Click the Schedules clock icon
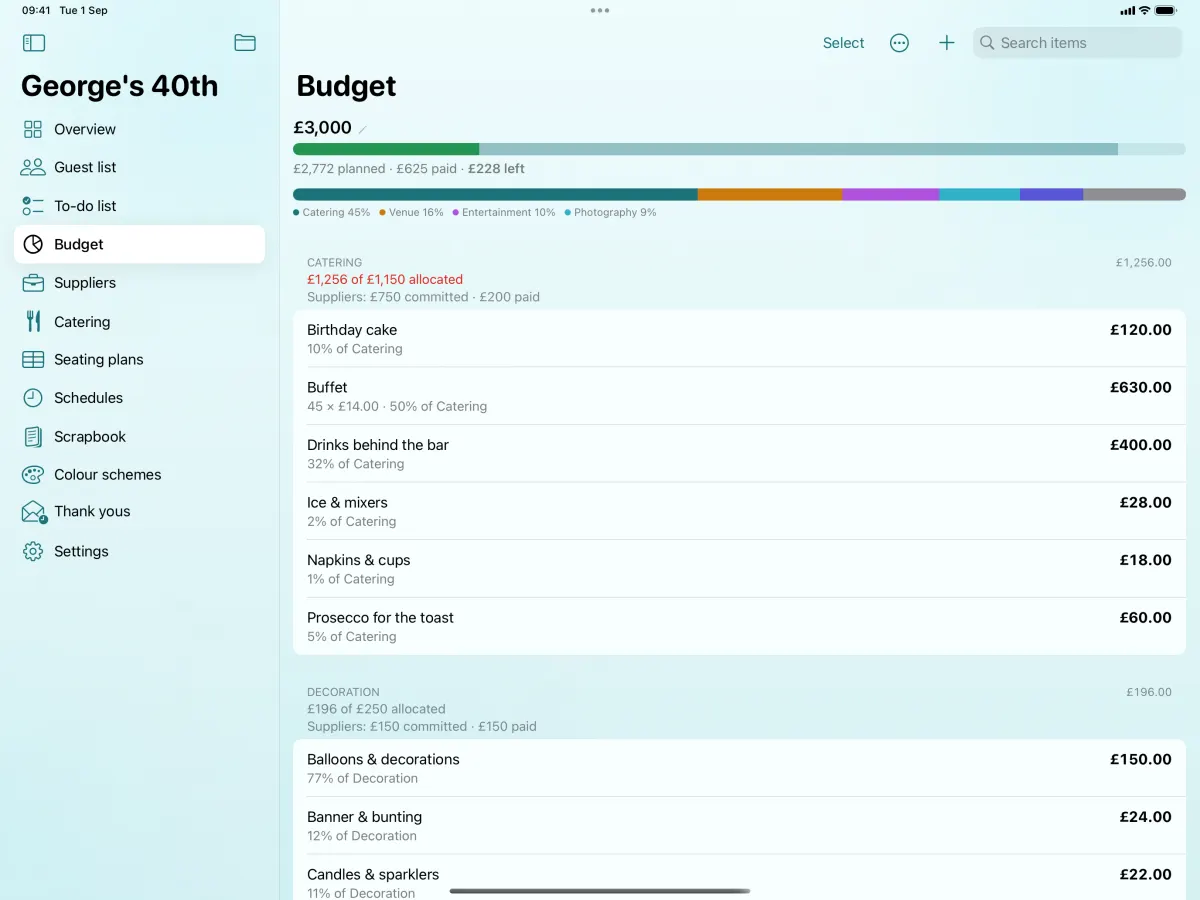 click(33, 398)
